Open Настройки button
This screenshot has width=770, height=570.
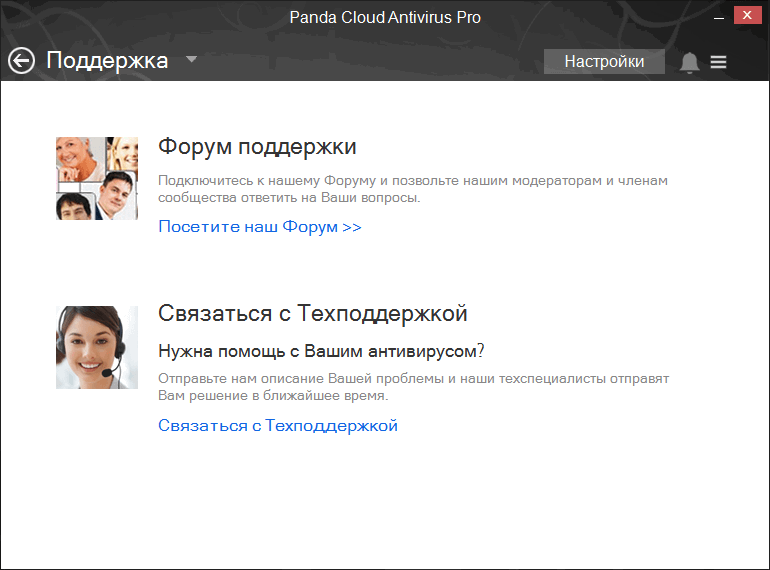tap(604, 61)
